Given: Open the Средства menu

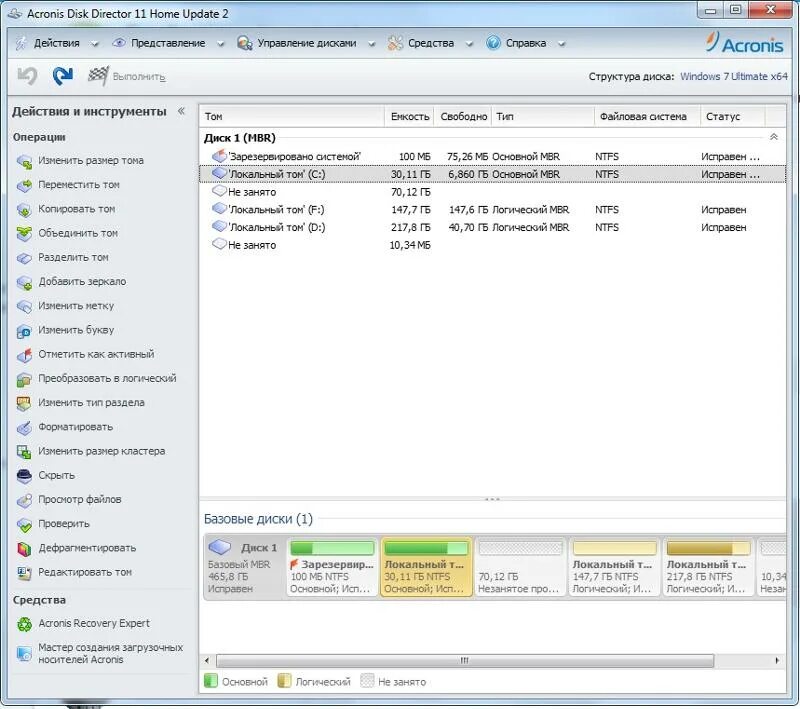Looking at the screenshot, I should 431,43.
